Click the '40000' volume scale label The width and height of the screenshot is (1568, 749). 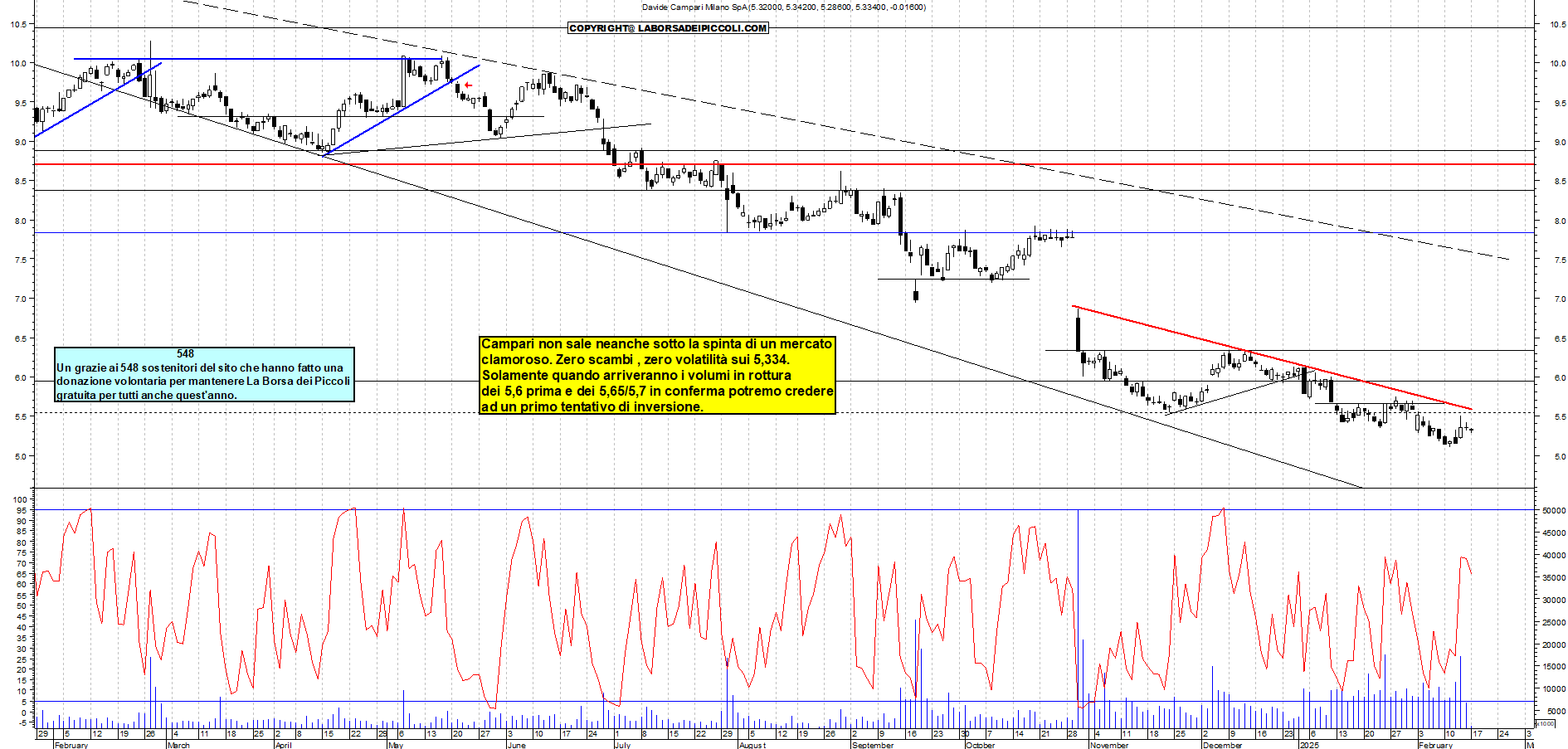coord(1554,556)
